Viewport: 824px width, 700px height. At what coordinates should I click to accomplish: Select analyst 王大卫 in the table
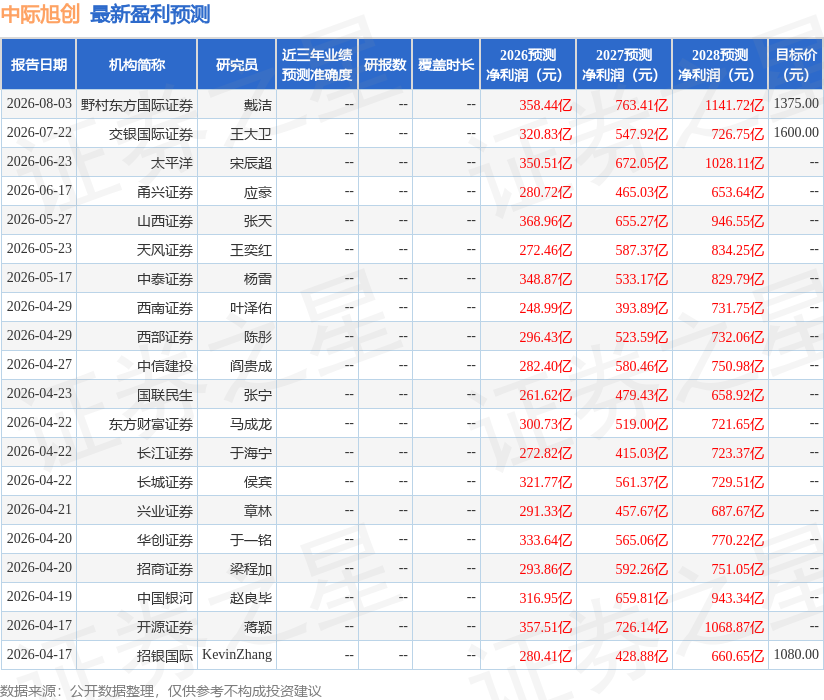pos(251,135)
